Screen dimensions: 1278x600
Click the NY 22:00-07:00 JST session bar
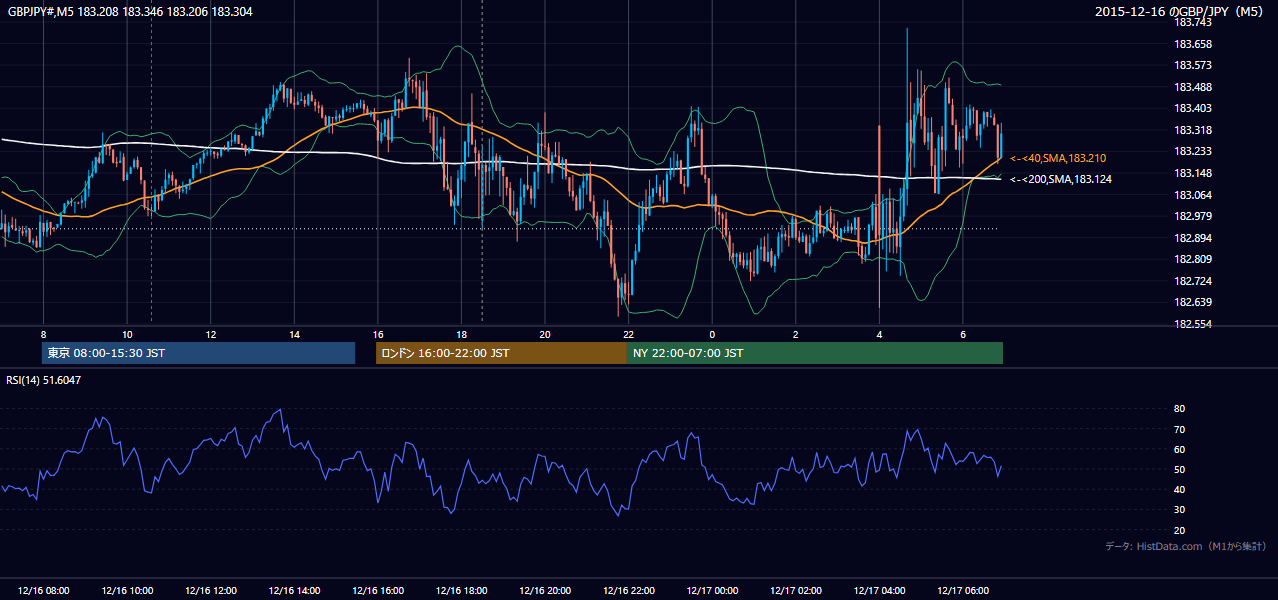coord(815,353)
